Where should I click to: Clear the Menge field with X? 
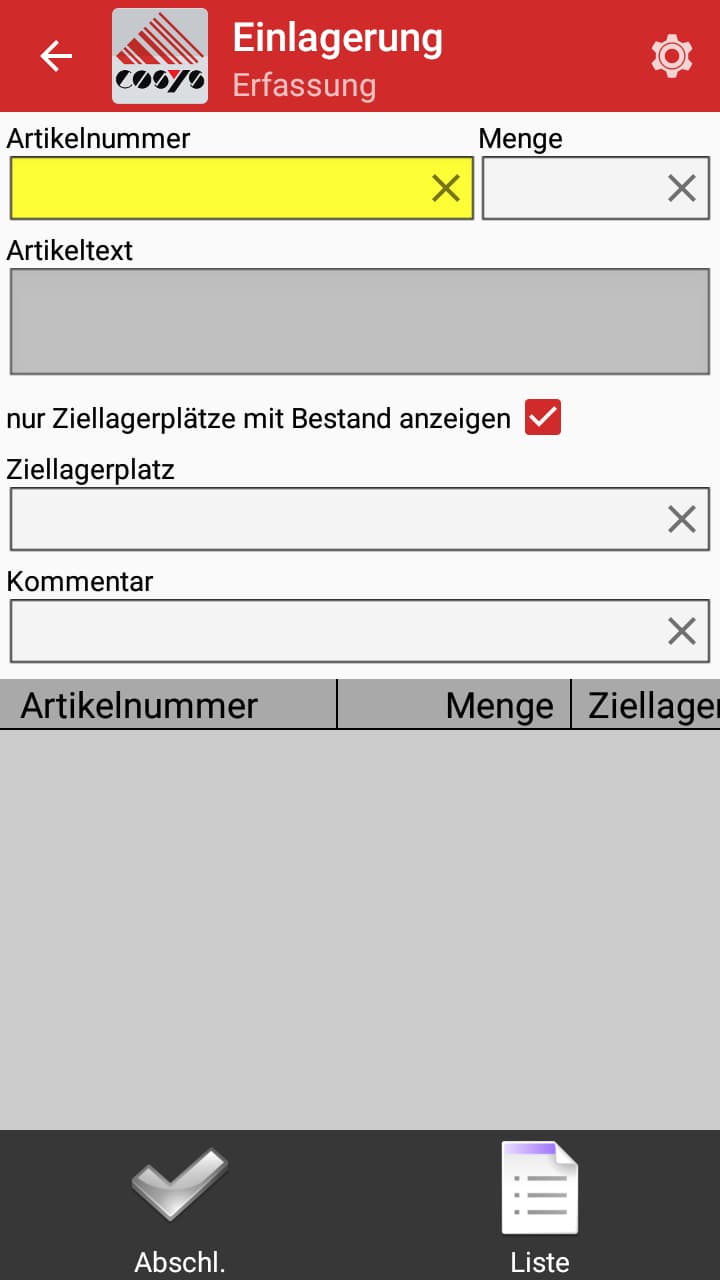(682, 188)
